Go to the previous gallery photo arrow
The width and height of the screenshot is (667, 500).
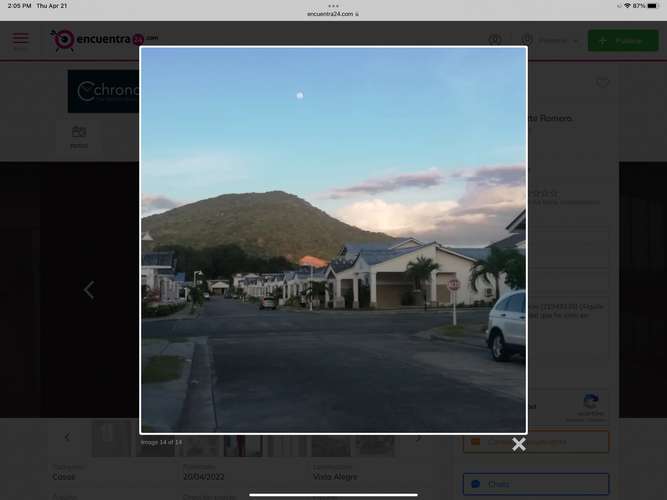[x=88, y=290]
